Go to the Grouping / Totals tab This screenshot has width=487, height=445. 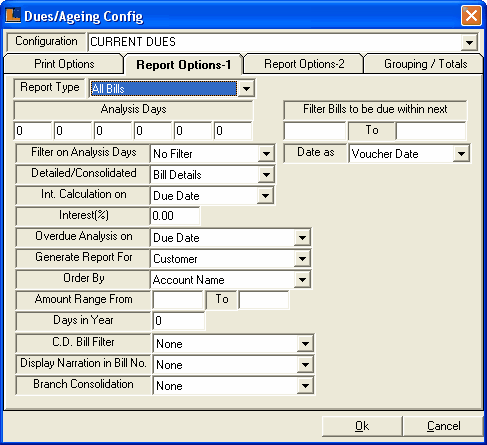425,64
